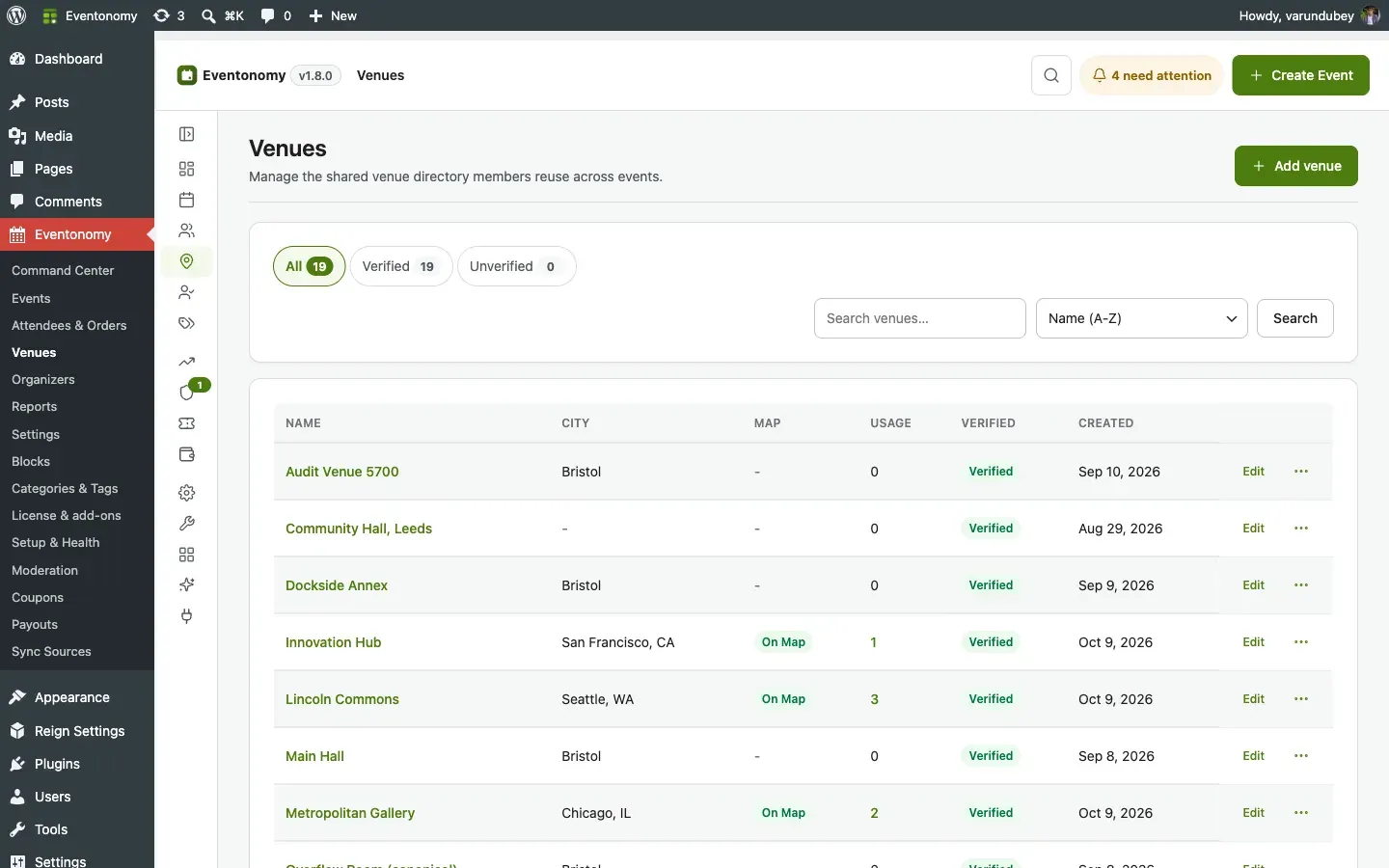The image size is (1389, 868).
Task: Open payouts wallet icon
Action: point(187,454)
